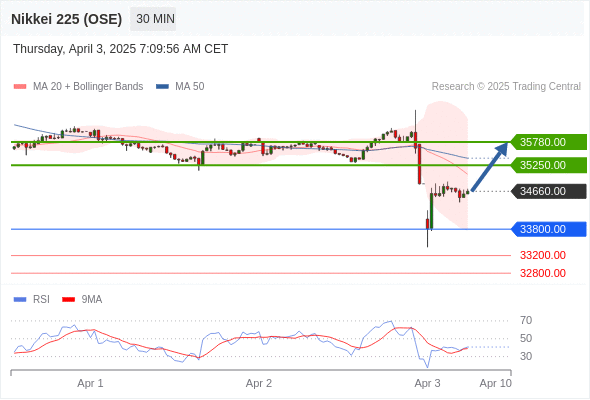The width and height of the screenshot is (590, 400).
Task: Click the red 9MA legend swatch
Action: 68,300
